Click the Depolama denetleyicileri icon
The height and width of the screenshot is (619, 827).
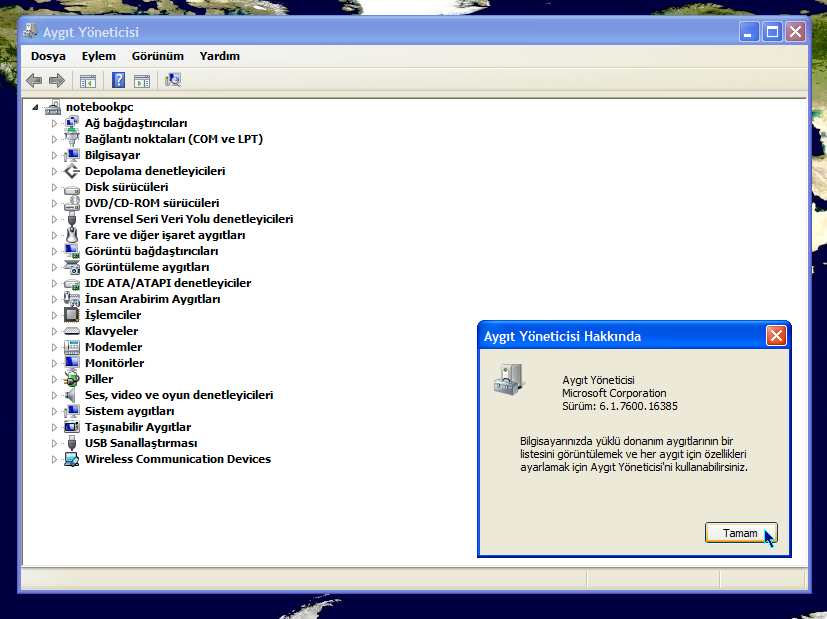pyautogui.click(x=72, y=171)
